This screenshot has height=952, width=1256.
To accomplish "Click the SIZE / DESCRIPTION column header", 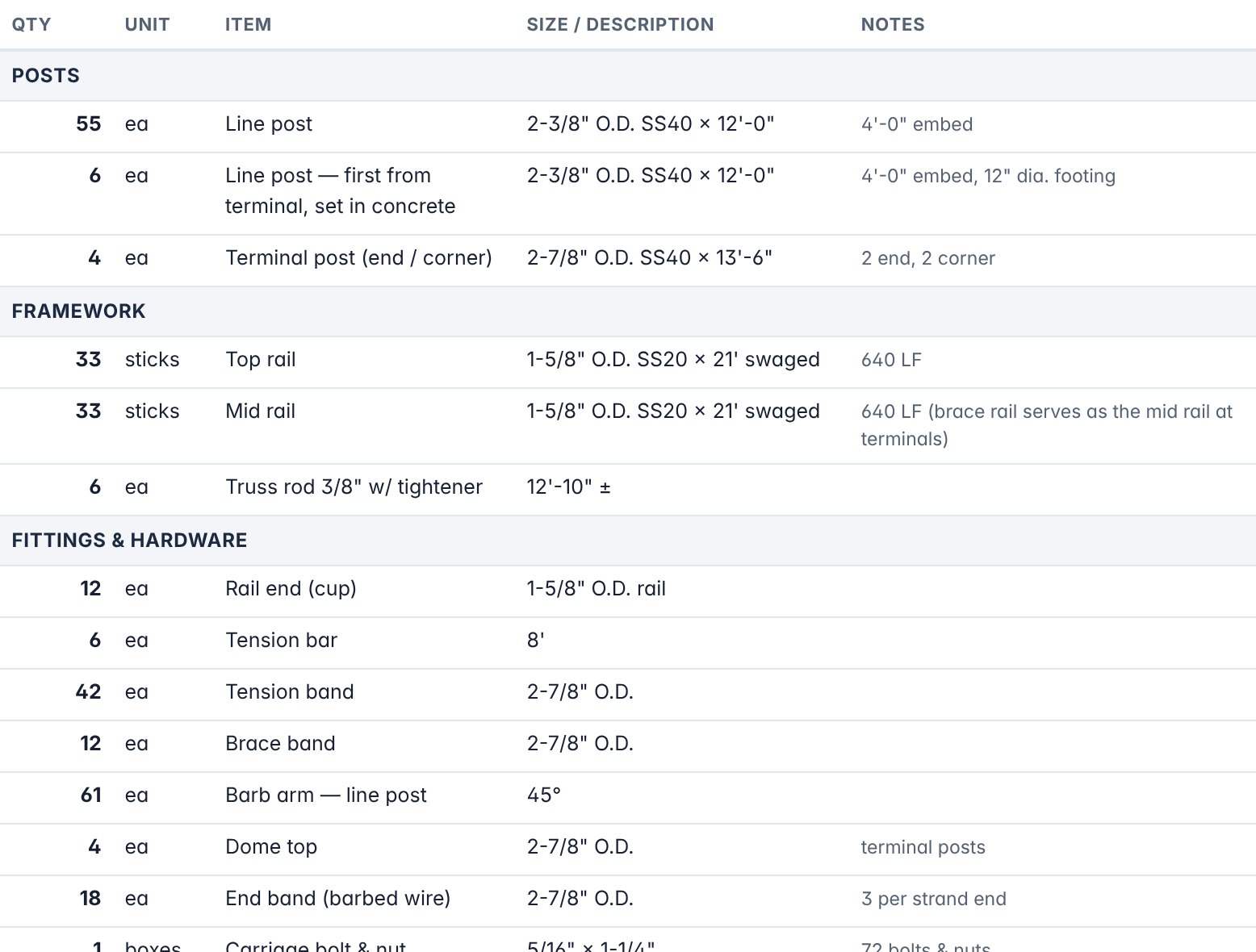I will coord(620,24).
